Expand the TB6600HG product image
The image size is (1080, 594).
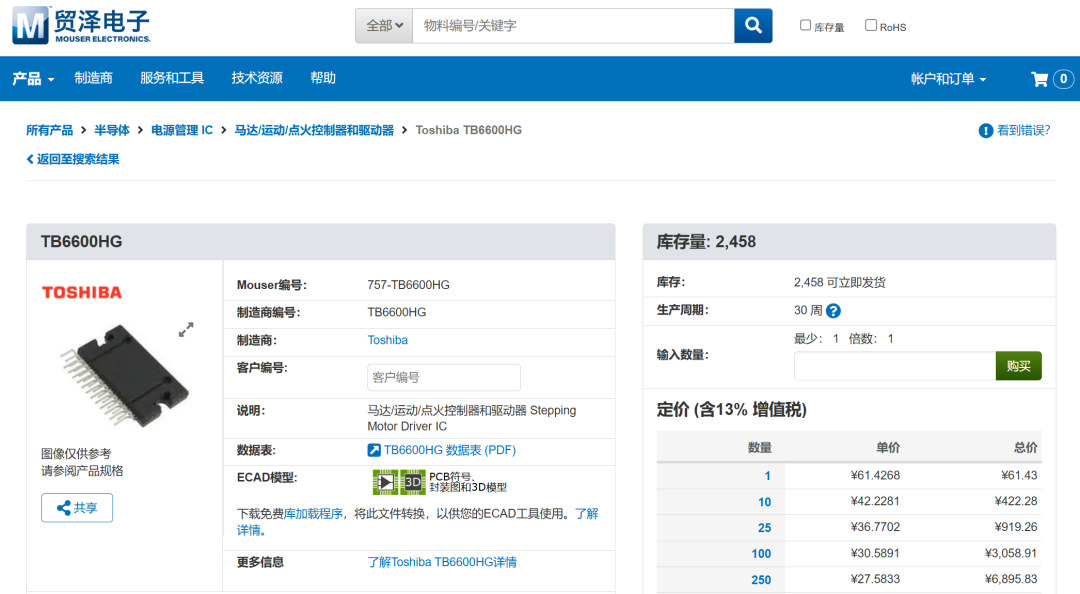point(186,328)
